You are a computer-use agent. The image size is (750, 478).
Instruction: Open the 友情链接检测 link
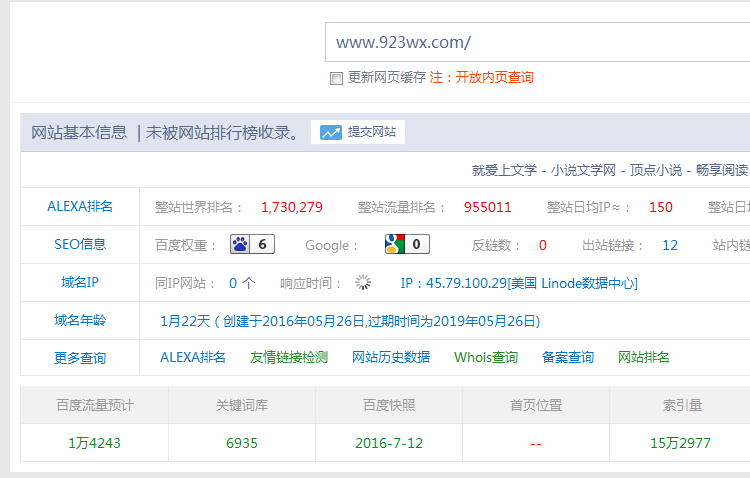click(x=289, y=357)
